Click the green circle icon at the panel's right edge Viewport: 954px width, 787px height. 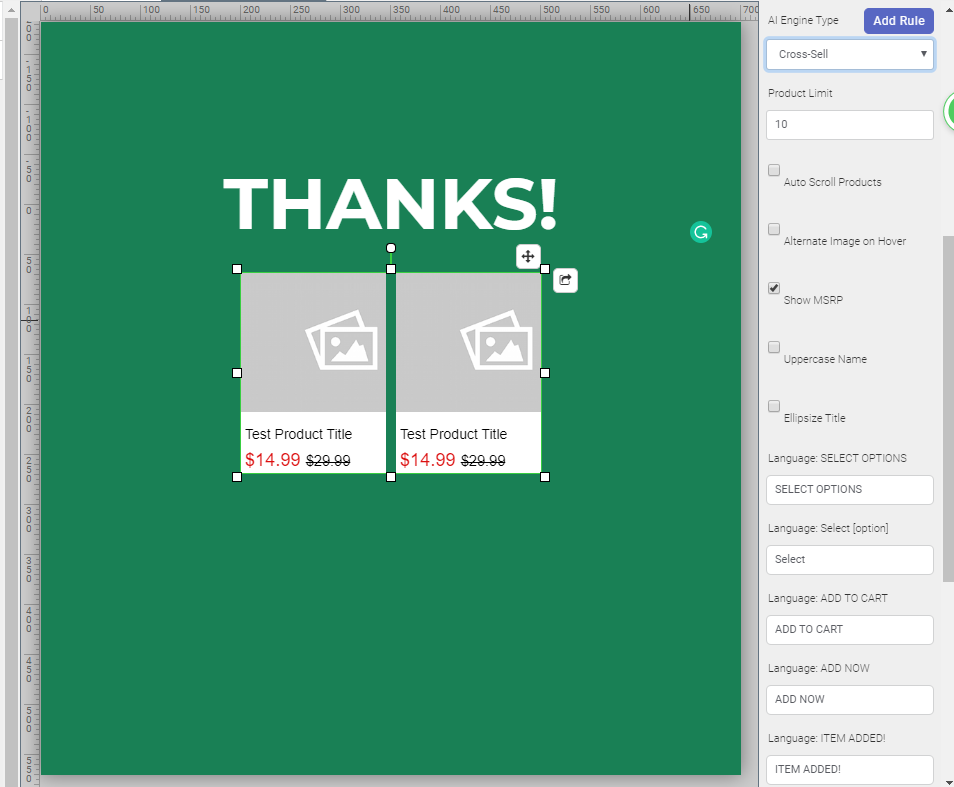pos(948,113)
